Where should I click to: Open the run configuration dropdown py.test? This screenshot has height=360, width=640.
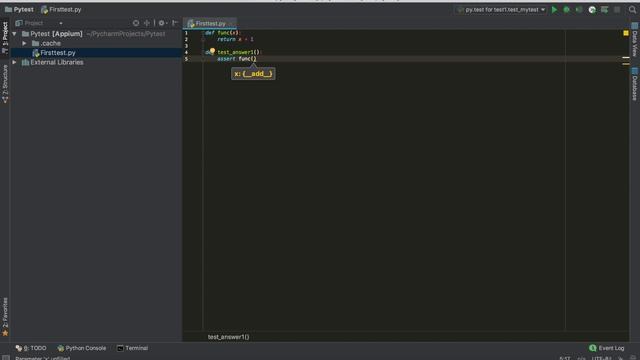(501, 9)
